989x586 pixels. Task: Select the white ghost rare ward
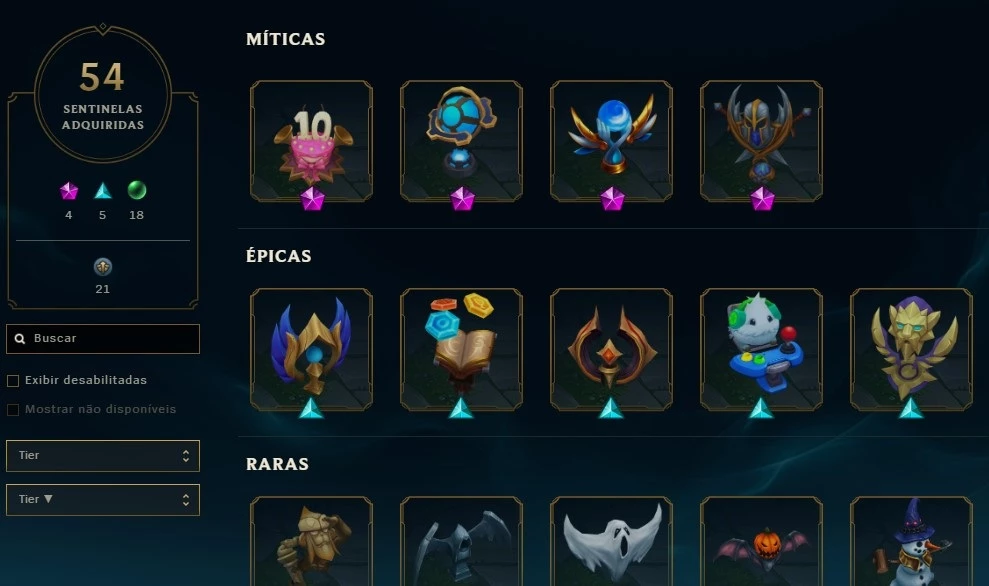tap(612, 541)
